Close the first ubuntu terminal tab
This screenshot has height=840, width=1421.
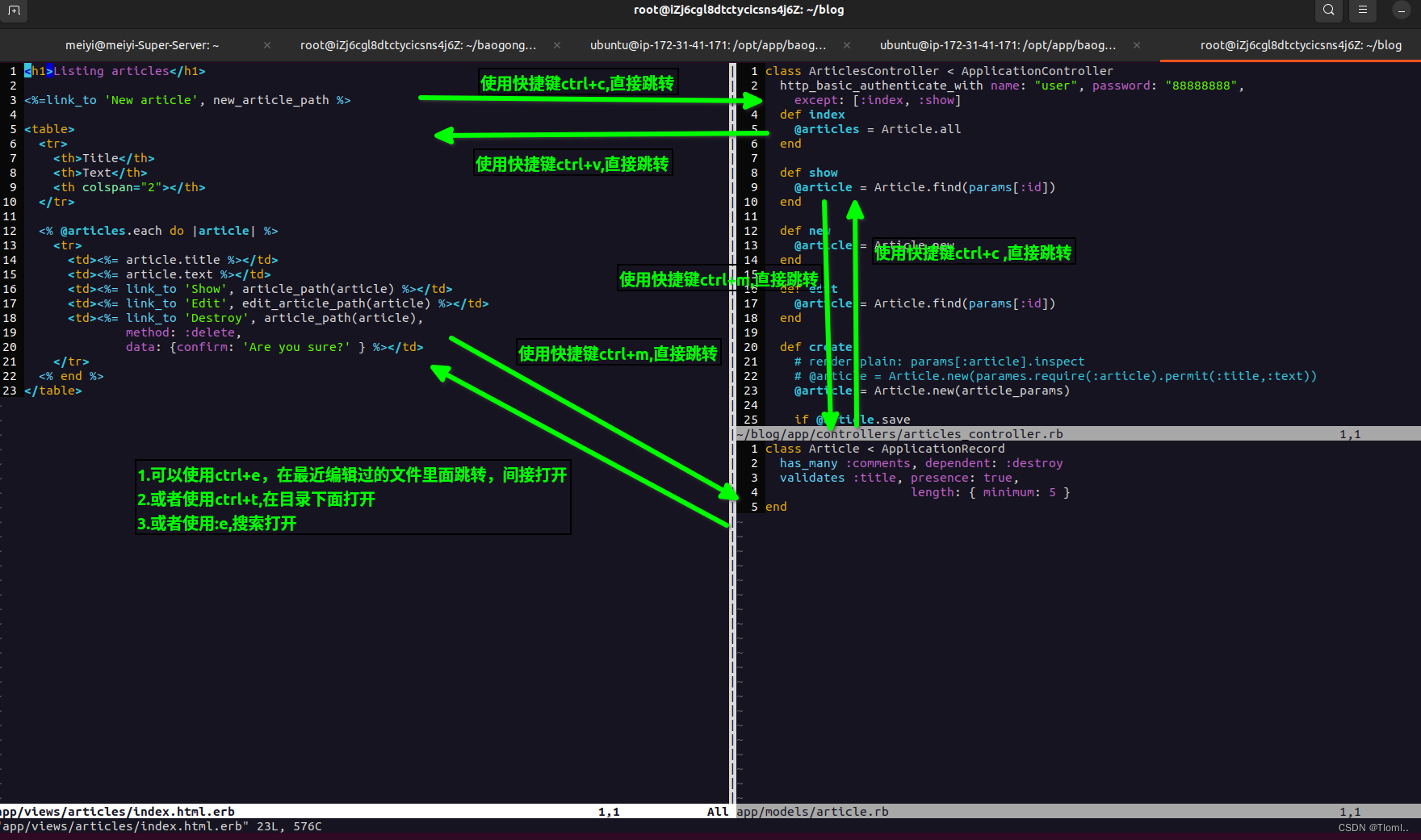coord(846,45)
